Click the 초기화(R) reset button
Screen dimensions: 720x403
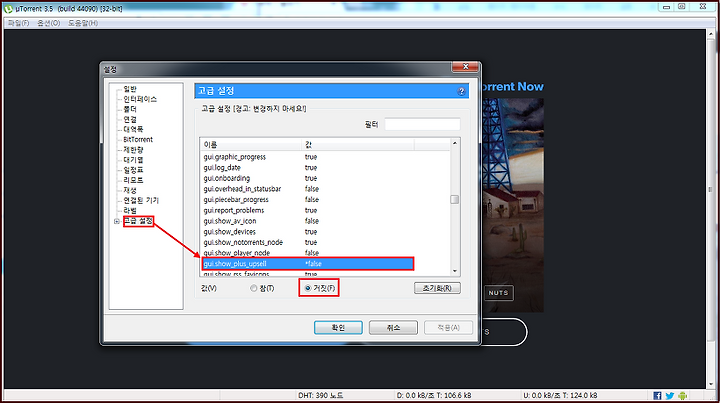(x=437, y=288)
